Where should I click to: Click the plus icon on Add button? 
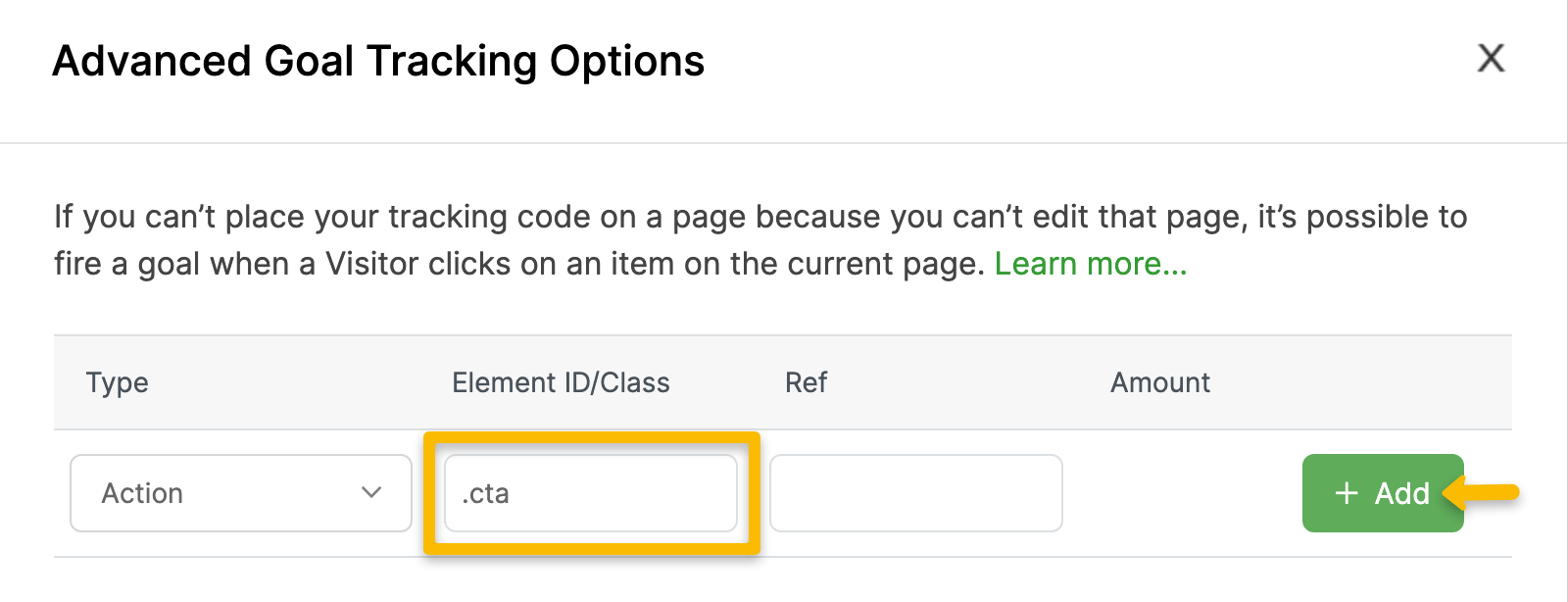1347,493
